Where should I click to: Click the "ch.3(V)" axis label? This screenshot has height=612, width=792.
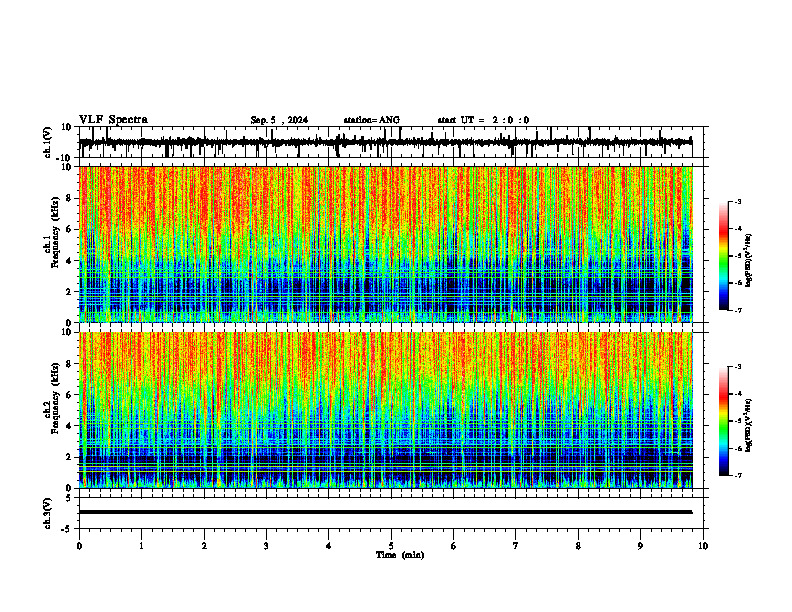pyautogui.click(x=48, y=513)
